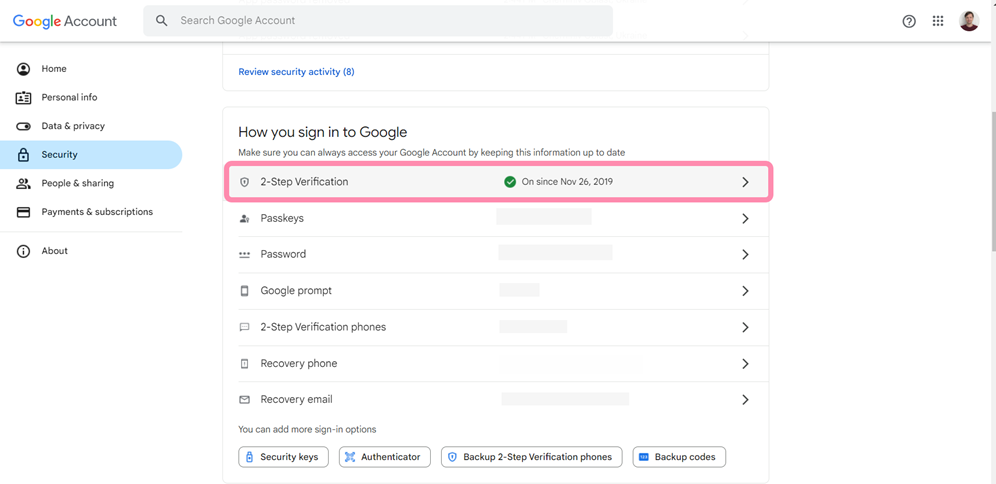Click the green check status icon

(509, 182)
